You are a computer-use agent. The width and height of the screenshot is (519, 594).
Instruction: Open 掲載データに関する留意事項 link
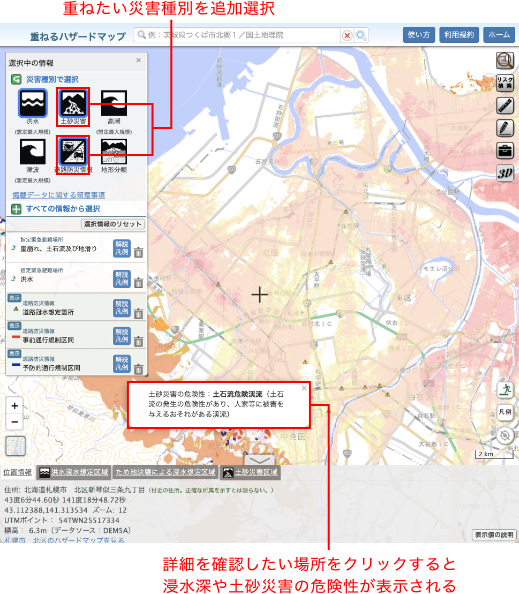[59, 195]
